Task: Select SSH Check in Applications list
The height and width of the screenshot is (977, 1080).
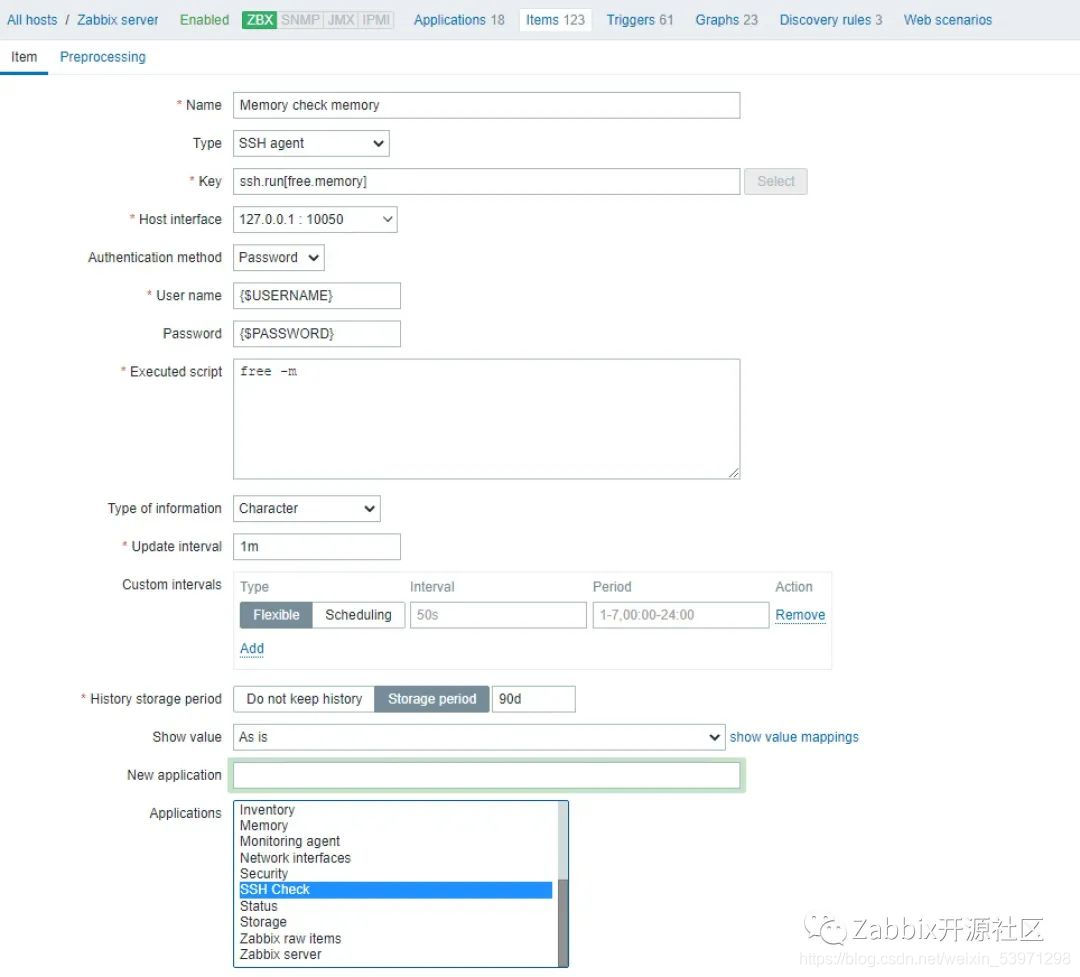Action: click(396, 889)
